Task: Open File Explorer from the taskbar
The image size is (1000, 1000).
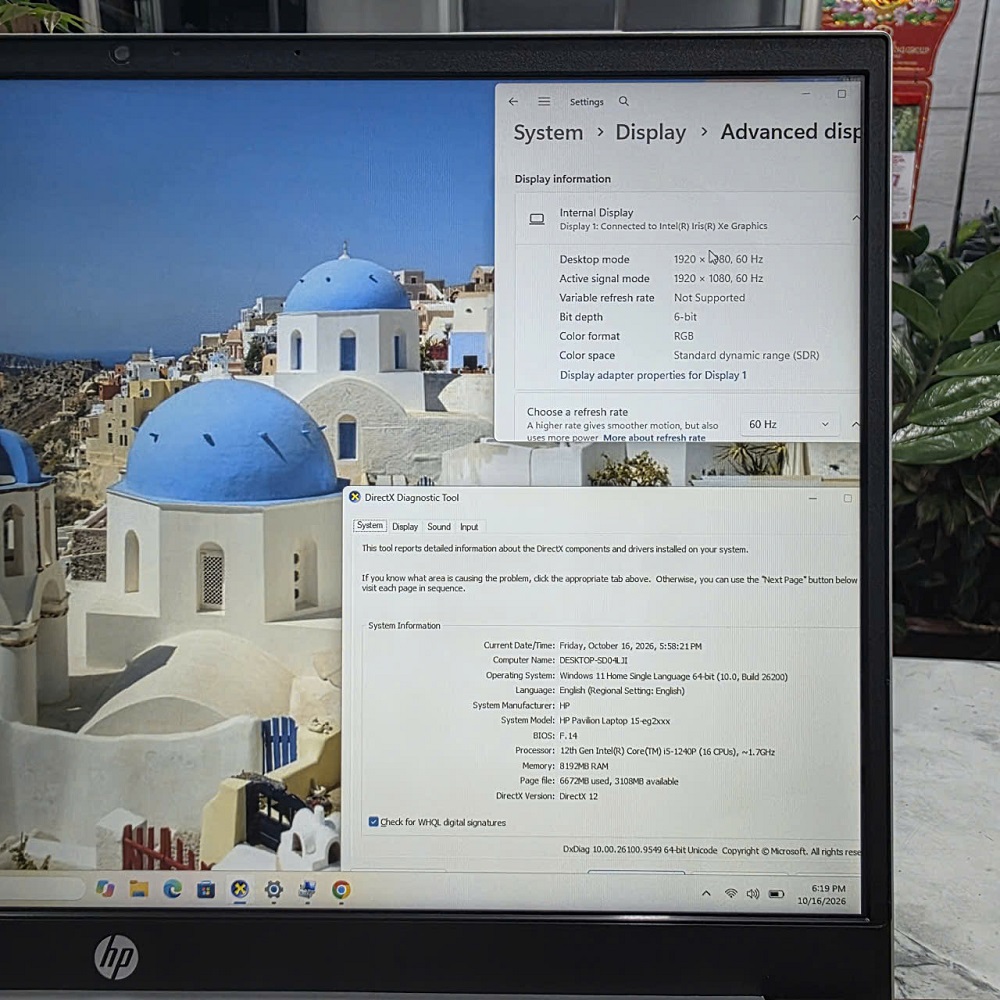Action: pos(139,888)
